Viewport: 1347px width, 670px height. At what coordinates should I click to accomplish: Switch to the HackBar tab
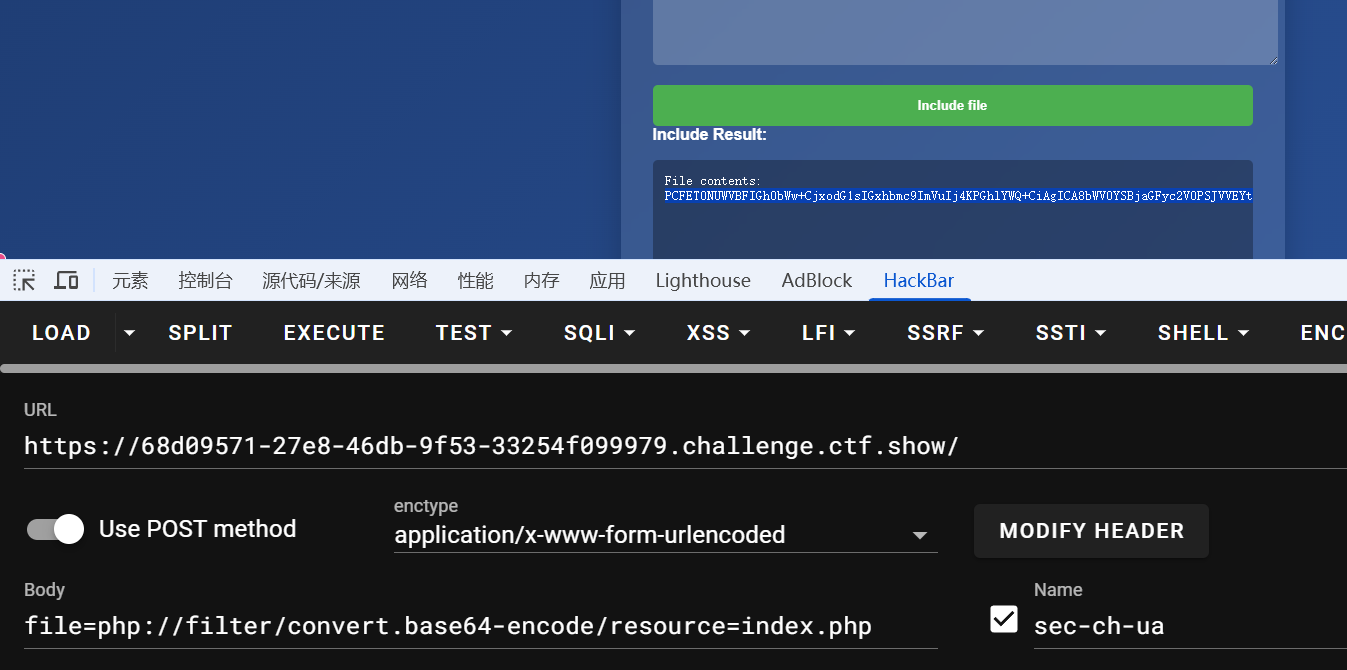coord(918,281)
